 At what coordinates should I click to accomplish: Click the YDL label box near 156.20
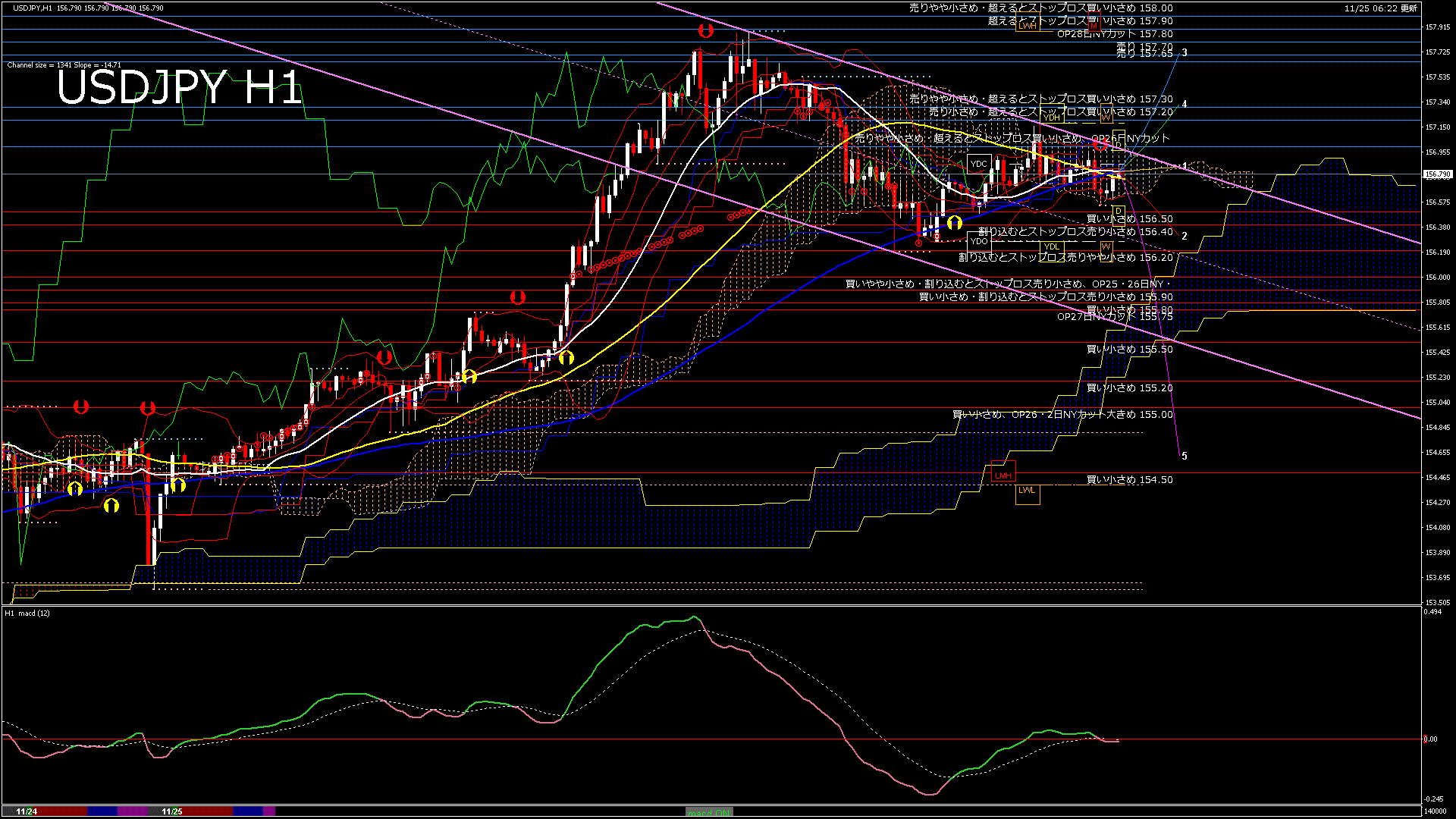(1052, 247)
